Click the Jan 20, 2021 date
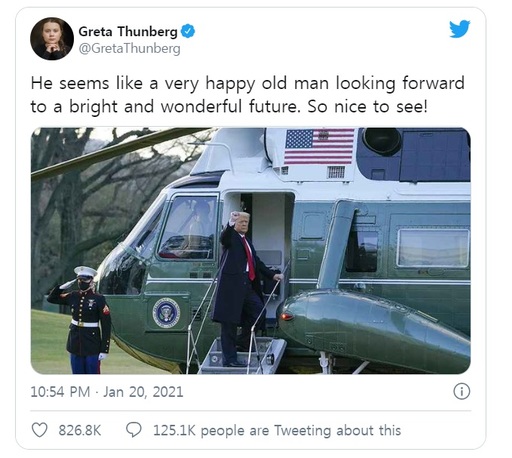512x458 pixels. (143, 392)
